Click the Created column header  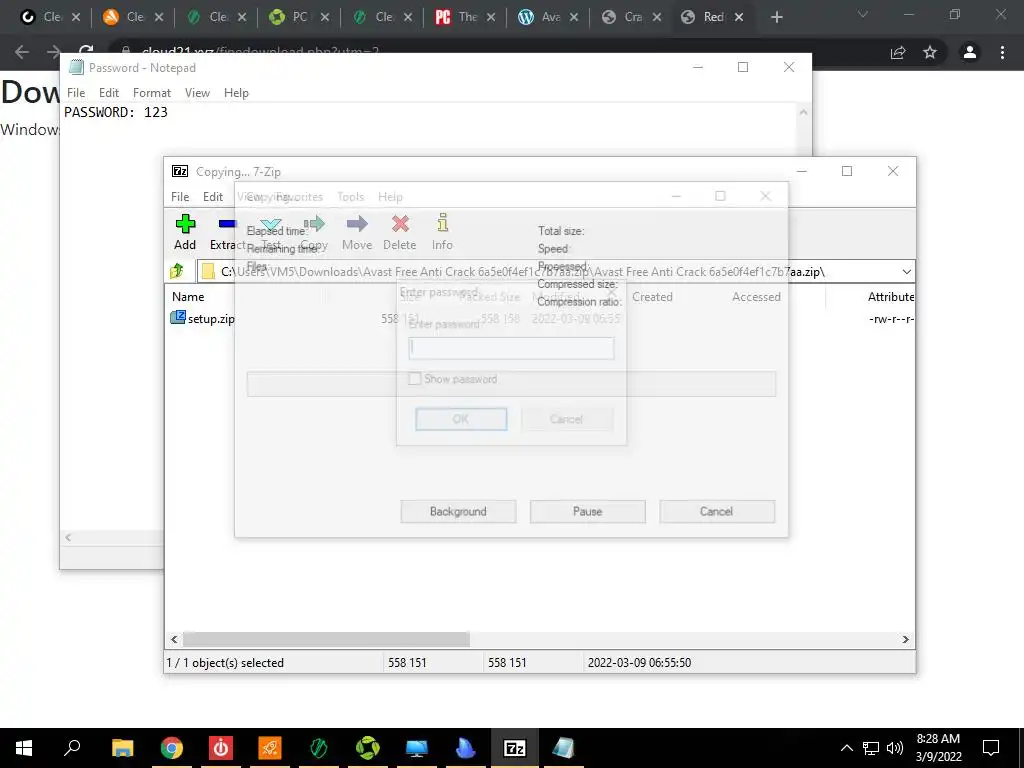point(652,296)
